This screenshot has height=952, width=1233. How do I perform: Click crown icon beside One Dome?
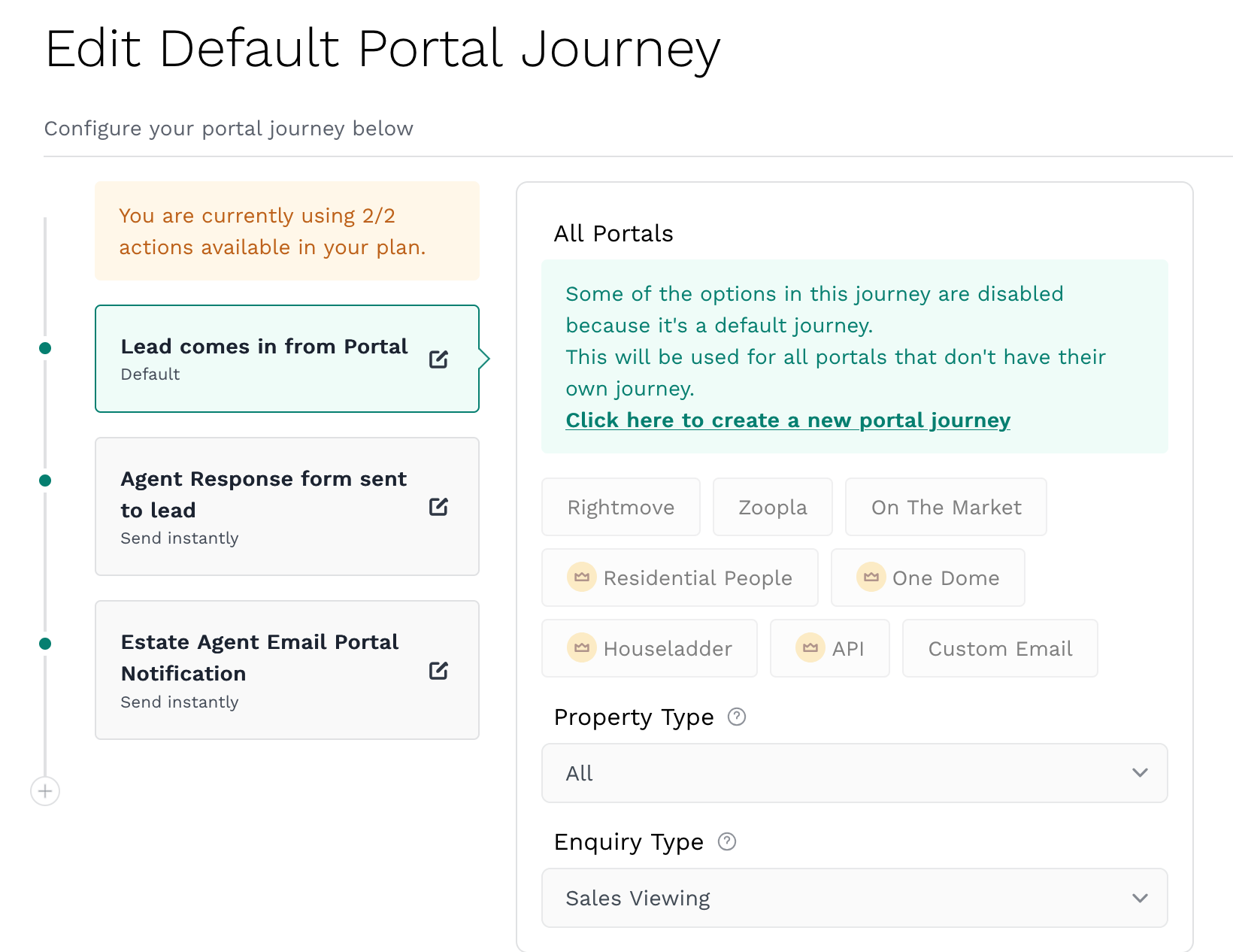coord(871,578)
